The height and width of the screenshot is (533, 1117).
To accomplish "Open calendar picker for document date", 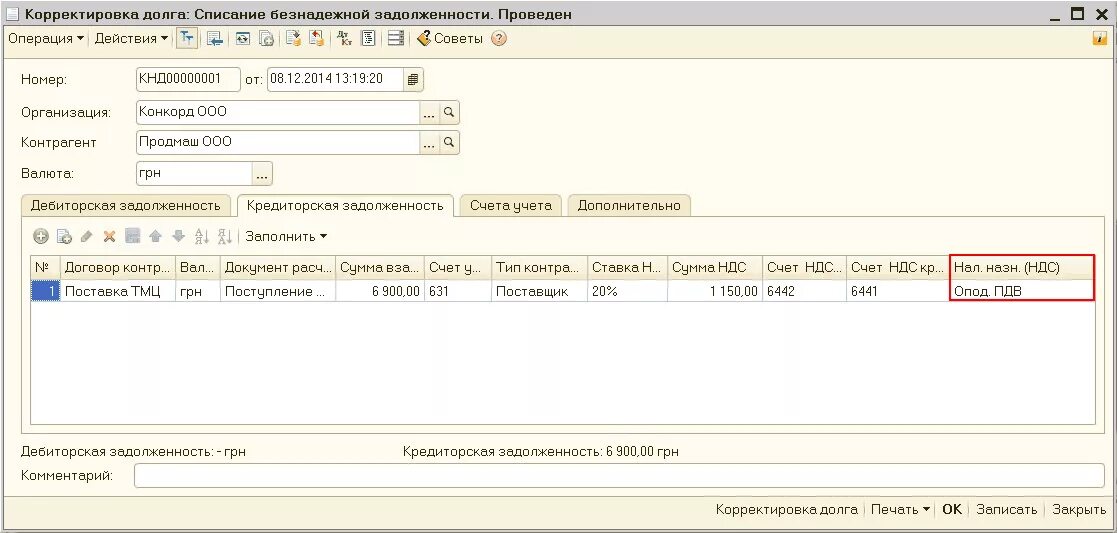I will 413,79.
